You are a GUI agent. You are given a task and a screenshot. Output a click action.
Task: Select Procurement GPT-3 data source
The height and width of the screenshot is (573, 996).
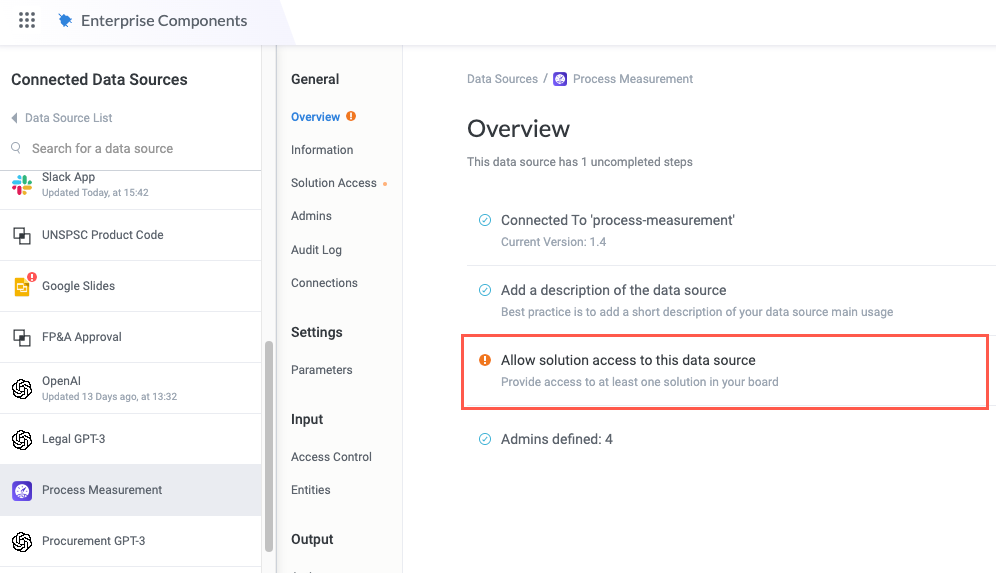[131, 541]
